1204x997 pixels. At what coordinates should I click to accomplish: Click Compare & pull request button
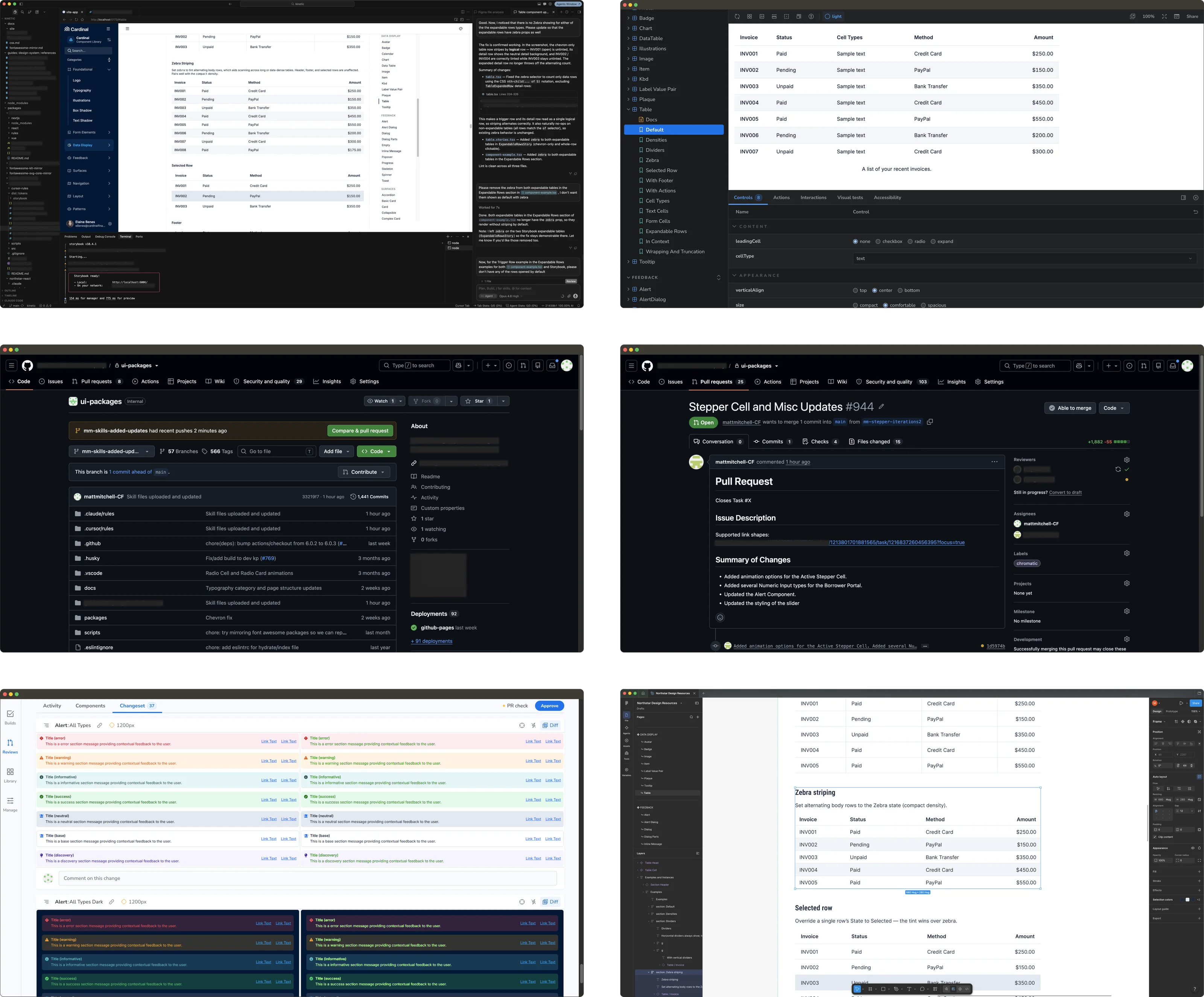click(360, 431)
